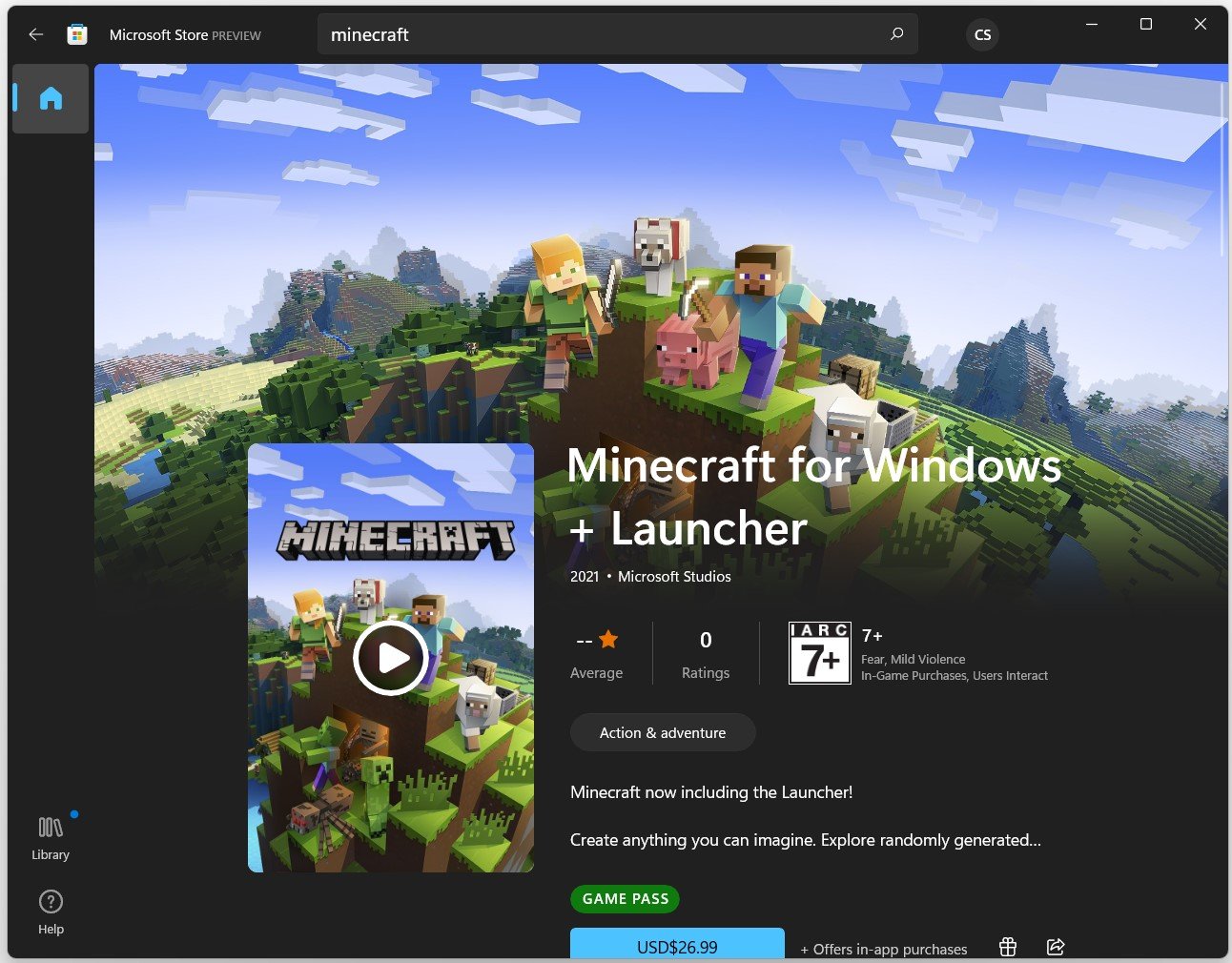Click the orange star average rating
The image size is (1232, 963).
pyautogui.click(x=608, y=640)
